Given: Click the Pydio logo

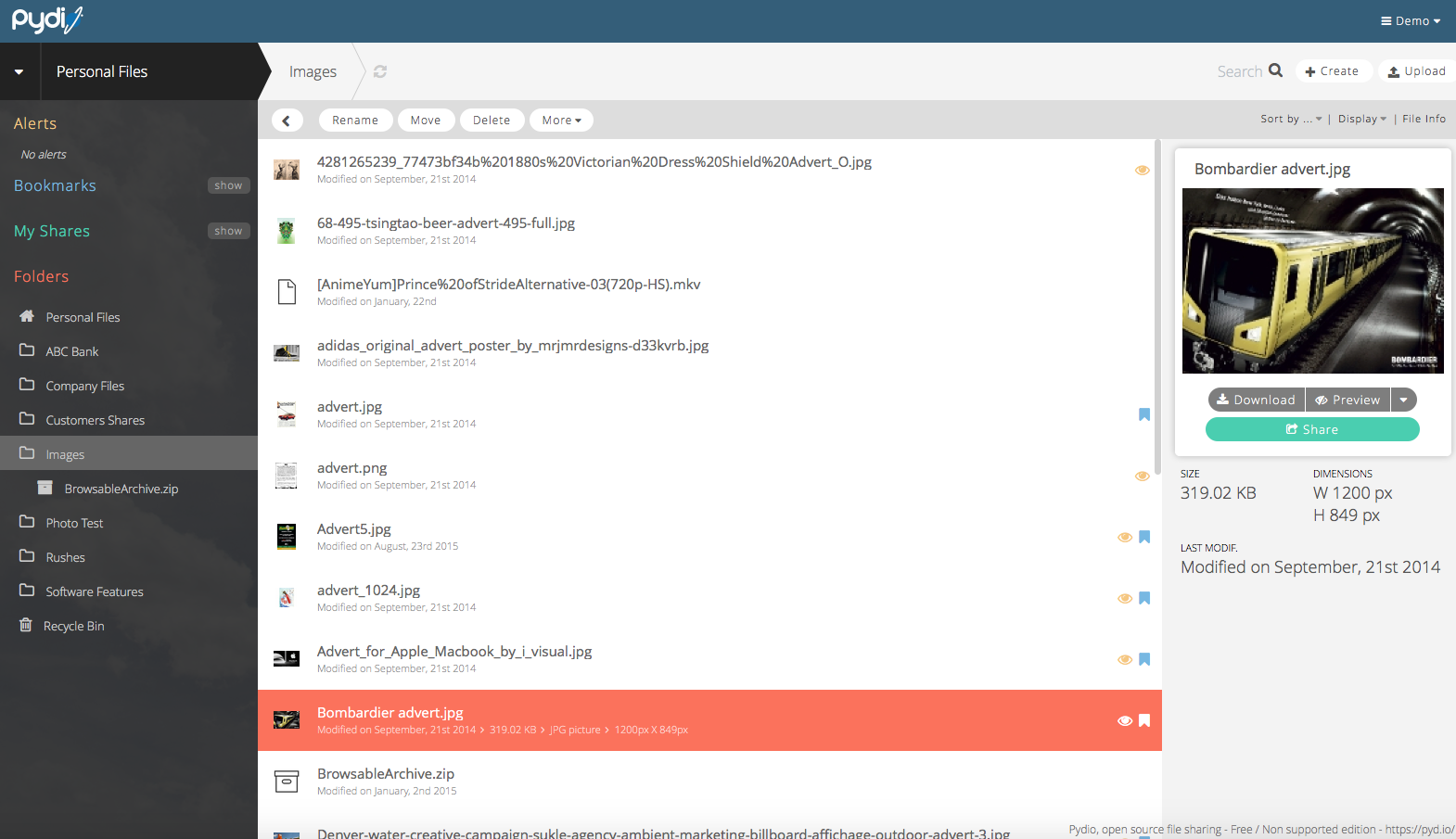Looking at the screenshot, I should [x=47, y=19].
